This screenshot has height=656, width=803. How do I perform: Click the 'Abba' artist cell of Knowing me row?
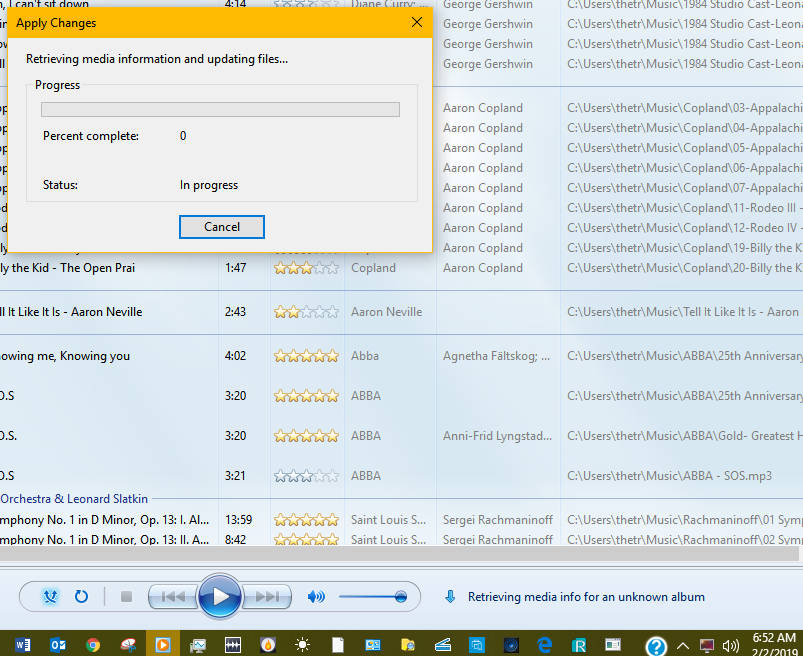coord(365,356)
